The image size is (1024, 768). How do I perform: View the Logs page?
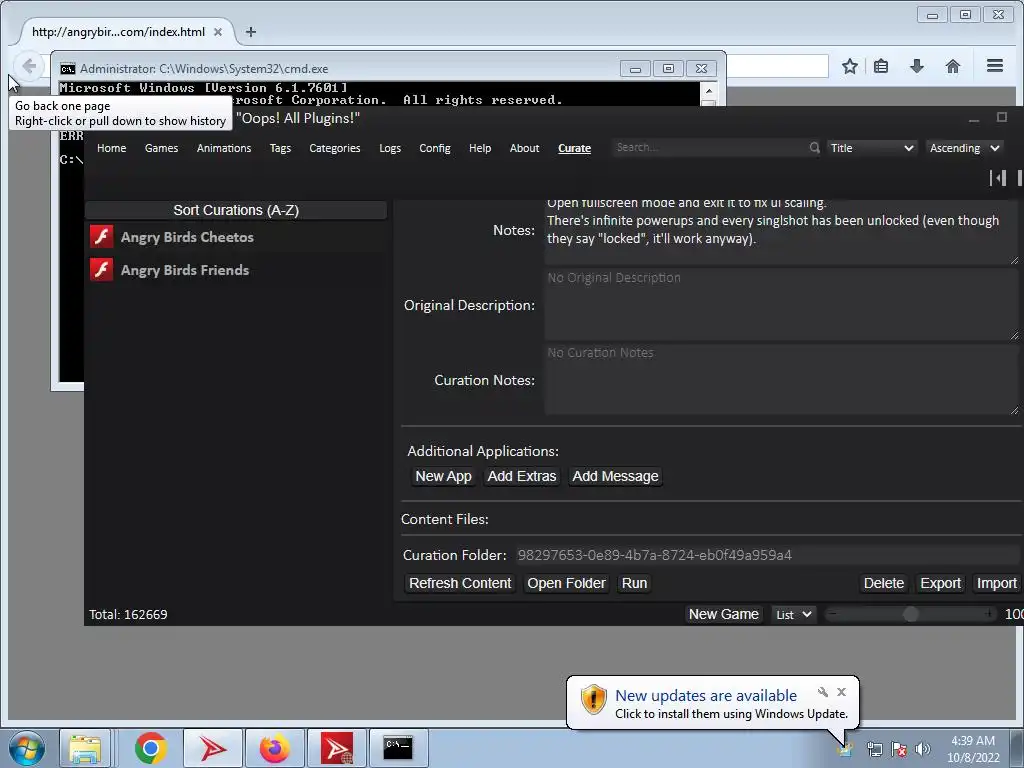coord(390,148)
